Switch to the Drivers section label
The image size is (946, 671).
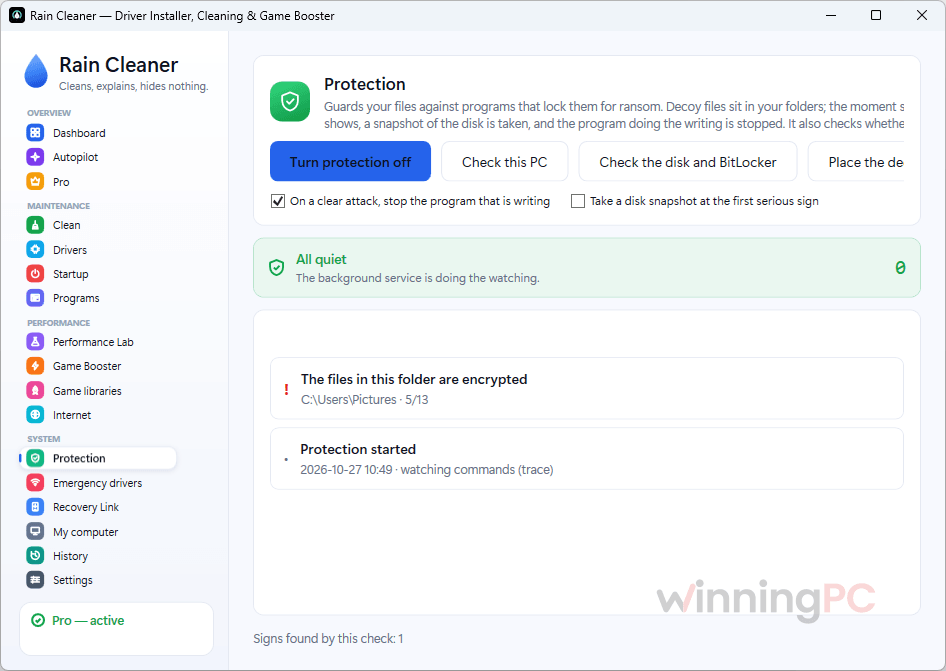(x=70, y=250)
